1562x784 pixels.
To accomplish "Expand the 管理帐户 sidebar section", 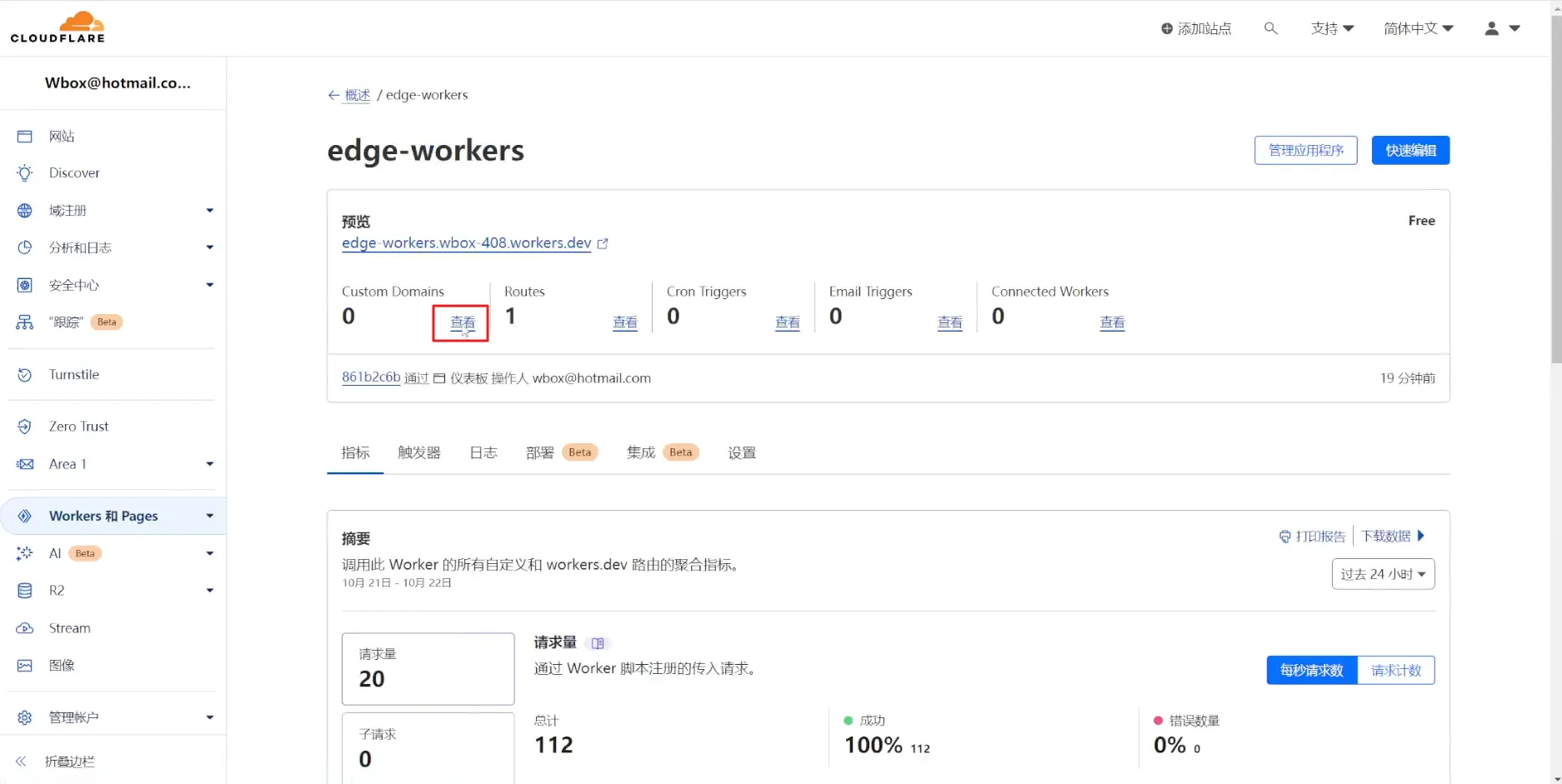I will (x=210, y=717).
